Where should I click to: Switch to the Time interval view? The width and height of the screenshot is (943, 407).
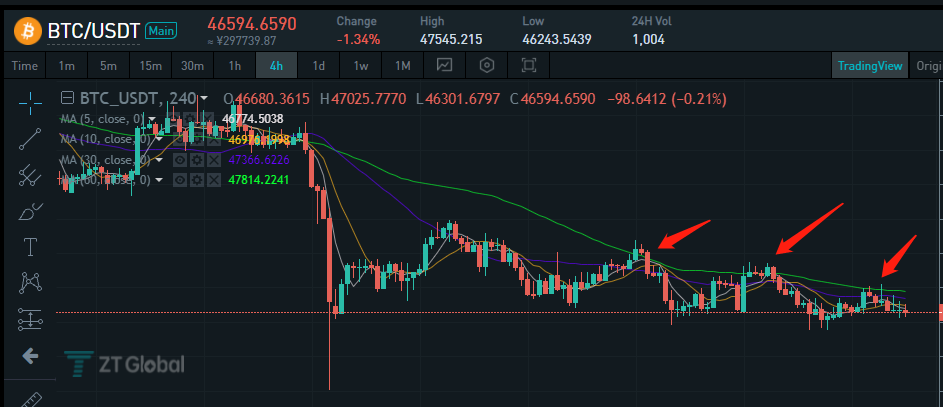pyautogui.click(x=25, y=66)
